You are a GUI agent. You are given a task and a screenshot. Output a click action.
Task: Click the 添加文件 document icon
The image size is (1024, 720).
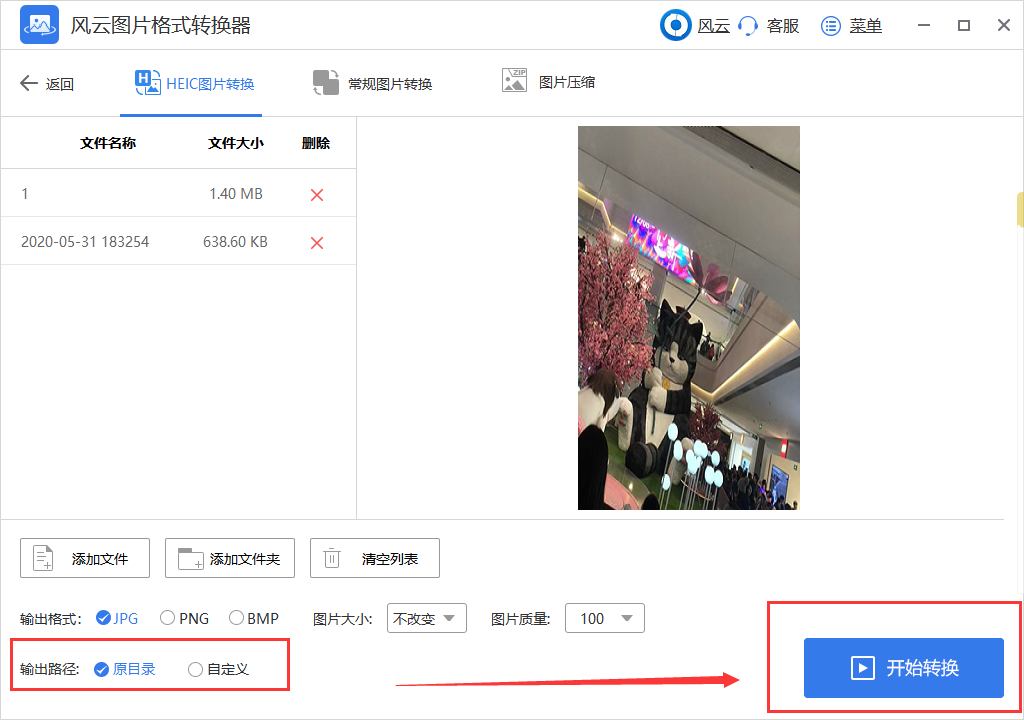pyautogui.click(x=43, y=558)
